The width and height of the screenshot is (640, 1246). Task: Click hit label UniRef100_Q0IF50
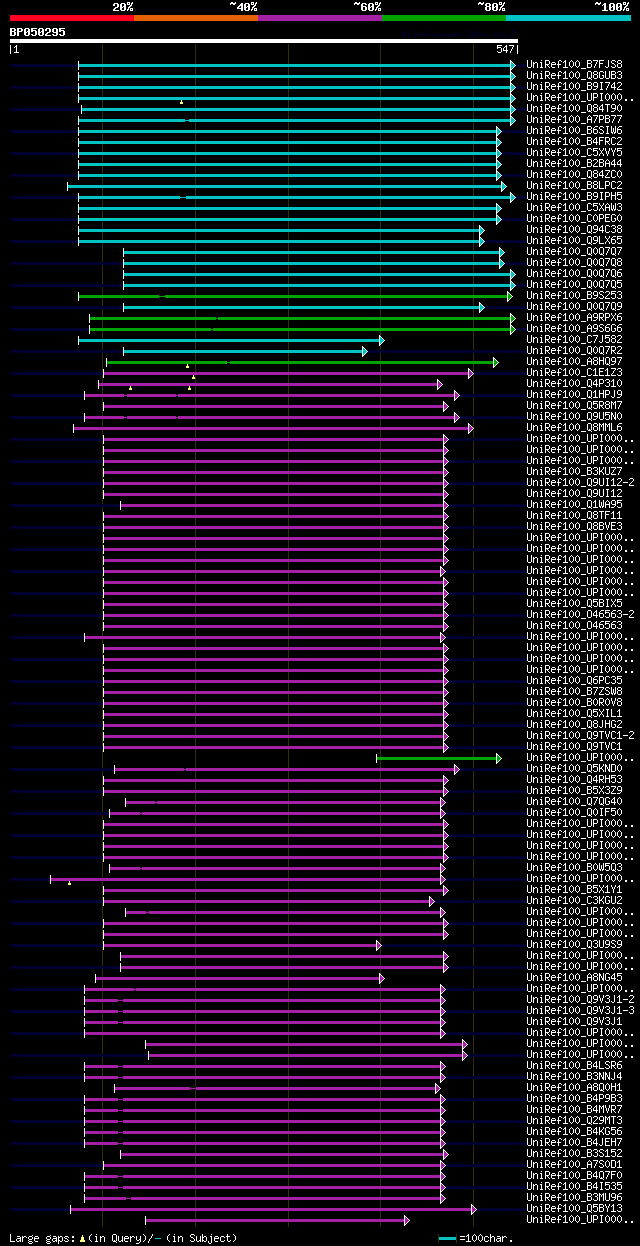coord(574,812)
